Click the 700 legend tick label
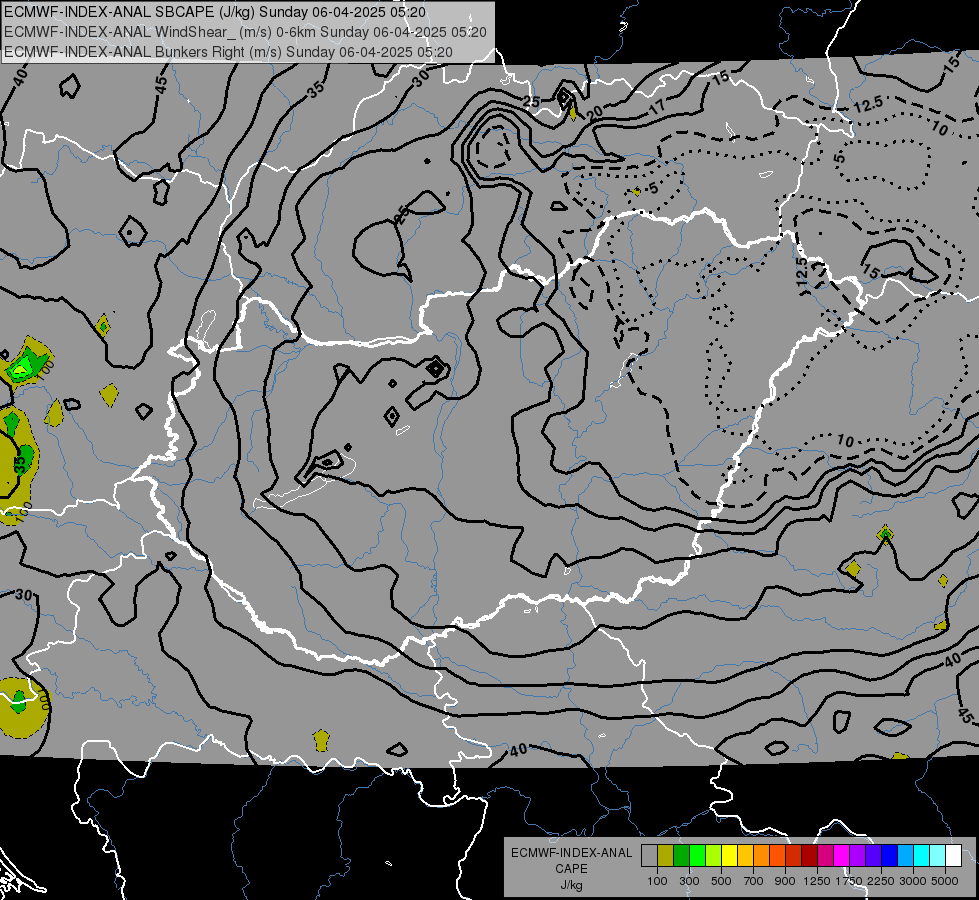979x900 pixels. pos(753,881)
